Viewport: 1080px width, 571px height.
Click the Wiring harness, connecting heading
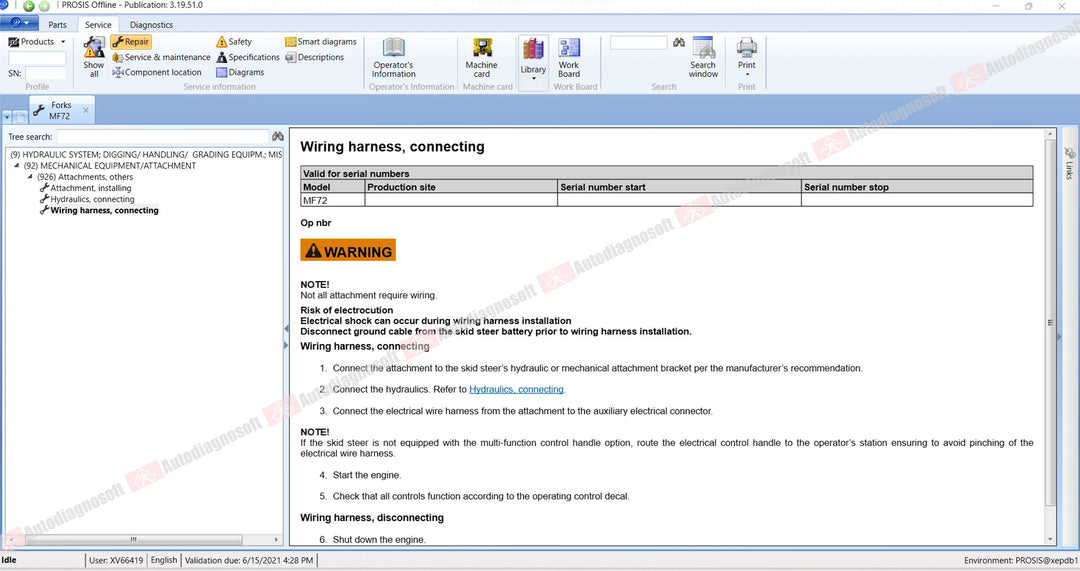pos(392,147)
